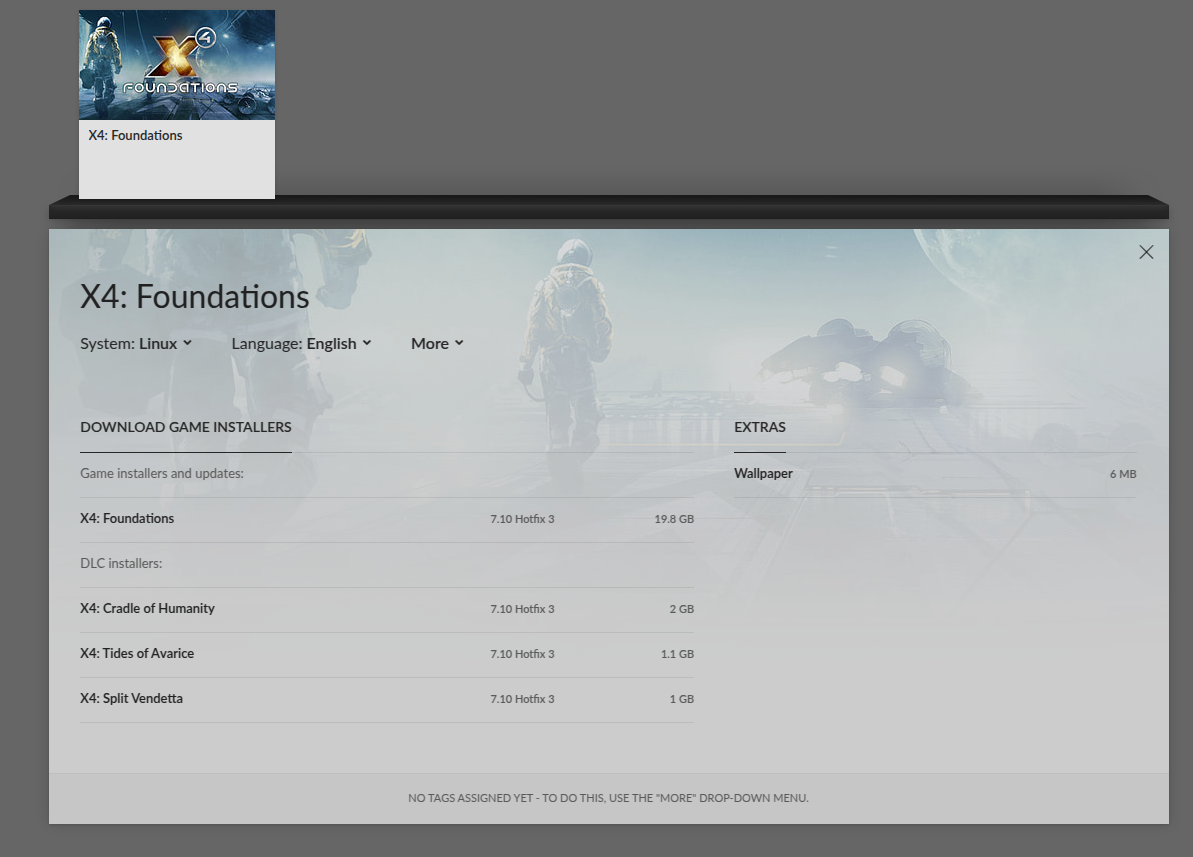Image resolution: width=1193 pixels, height=857 pixels.
Task: Click the version text in Tides of Avarice row
Action: [522, 654]
